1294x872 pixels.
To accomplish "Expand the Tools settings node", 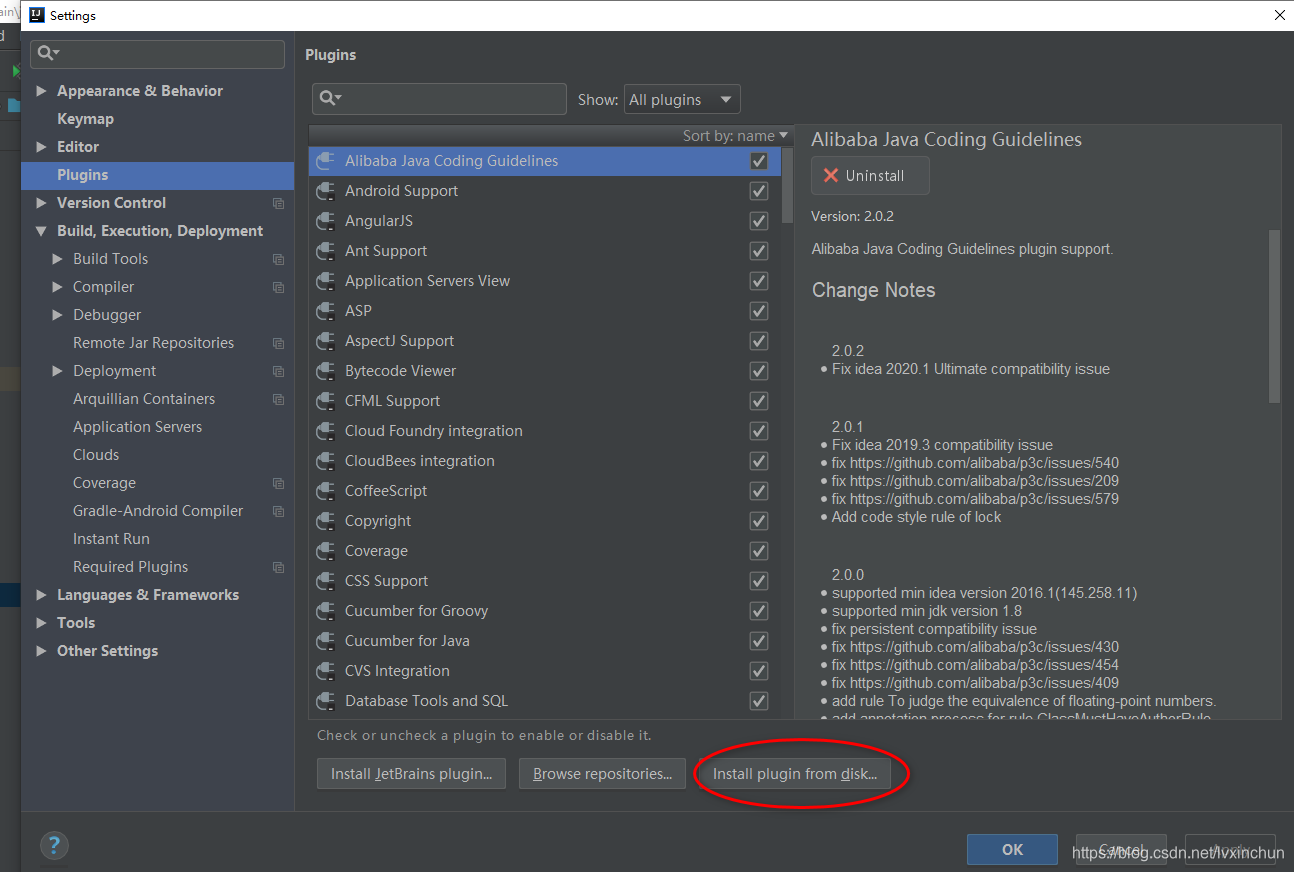I will pyautogui.click(x=41, y=623).
